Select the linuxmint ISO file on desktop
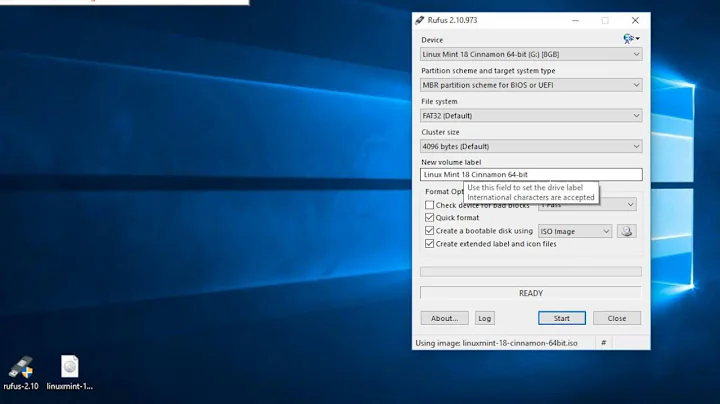 69,372
